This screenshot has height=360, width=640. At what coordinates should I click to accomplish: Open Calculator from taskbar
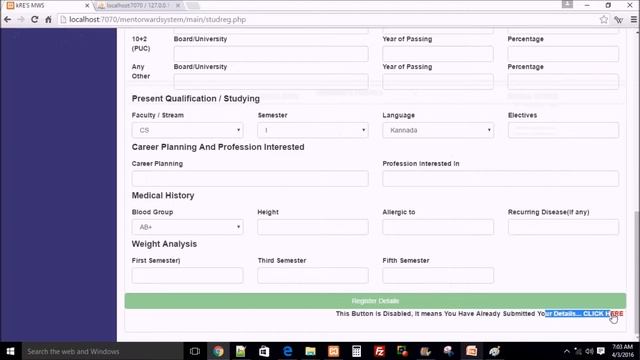(356, 351)
